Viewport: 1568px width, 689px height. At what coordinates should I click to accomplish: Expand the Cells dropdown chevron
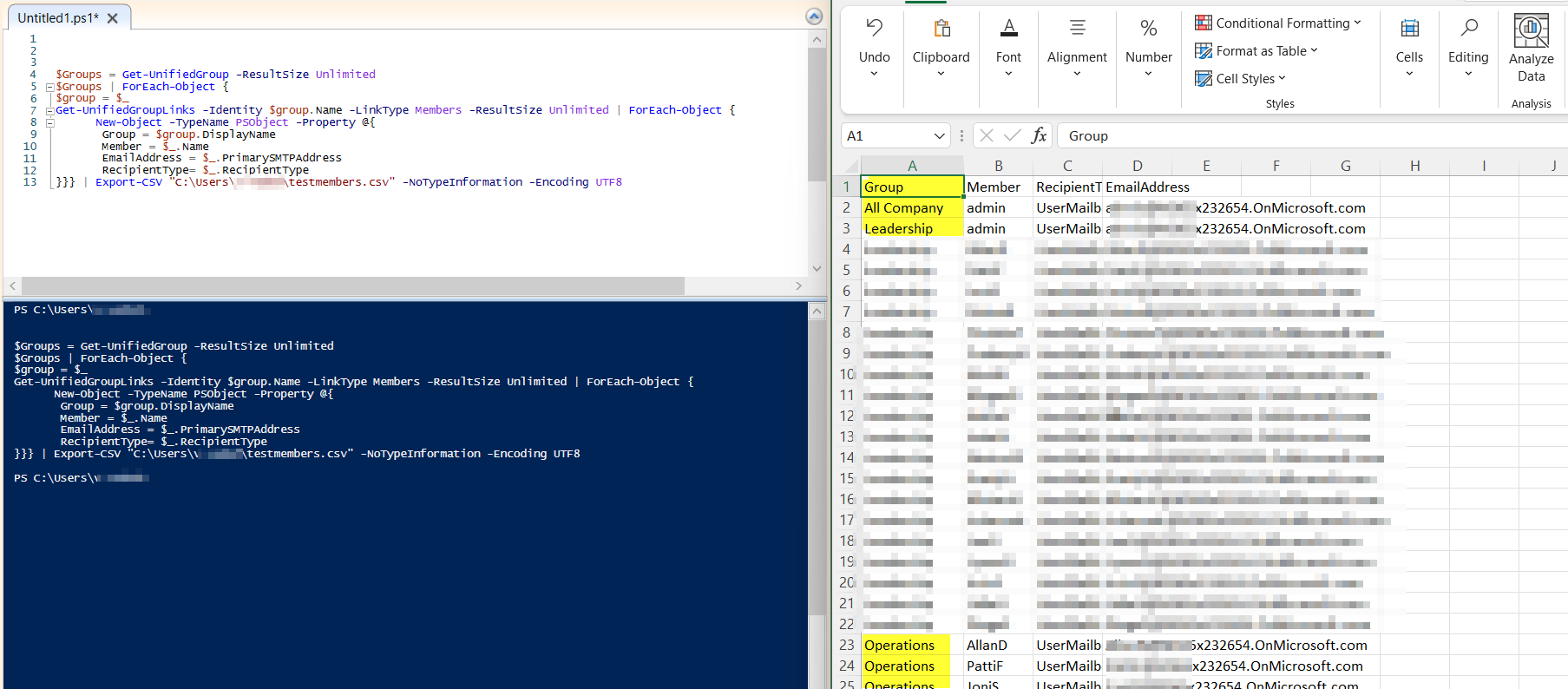point(1409,74)
